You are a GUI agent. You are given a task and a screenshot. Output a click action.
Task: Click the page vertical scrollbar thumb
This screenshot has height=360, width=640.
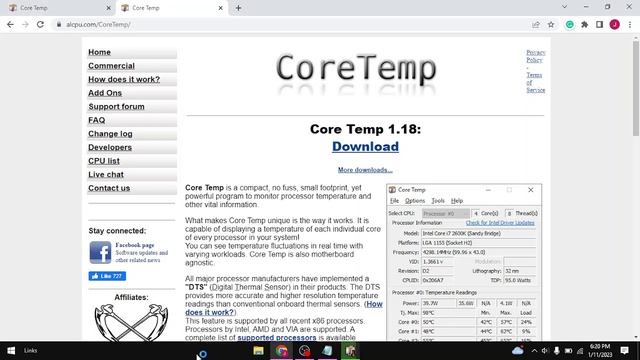click(636, 88)
